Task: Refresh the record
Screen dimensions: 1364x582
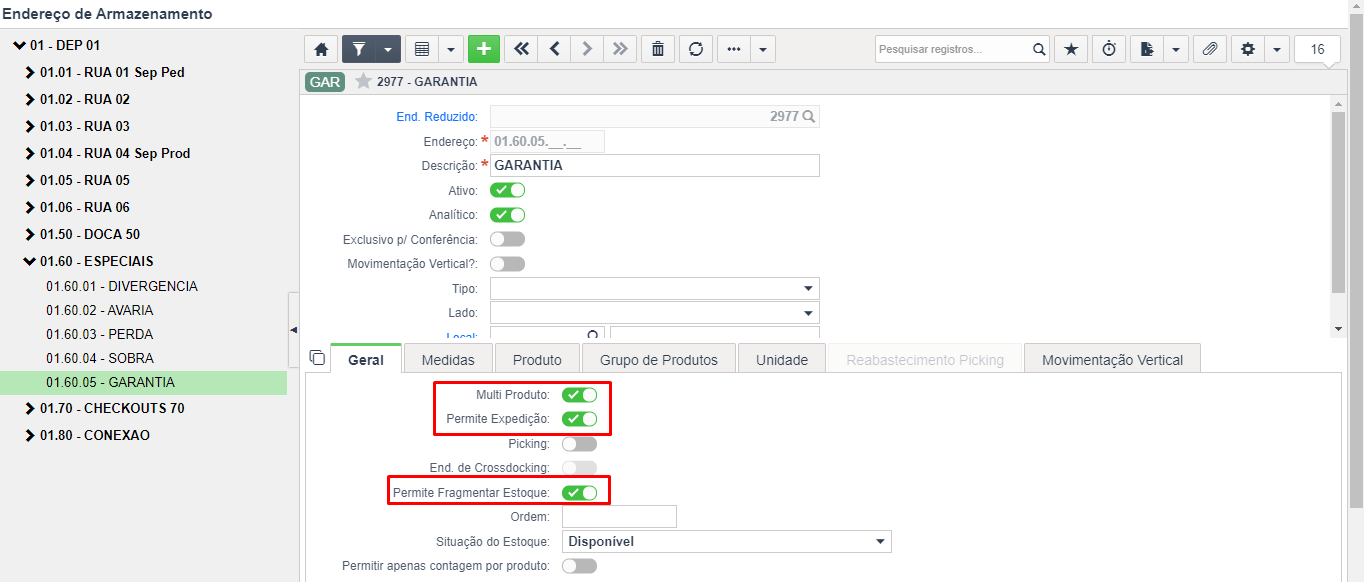Action: point(695,48)
